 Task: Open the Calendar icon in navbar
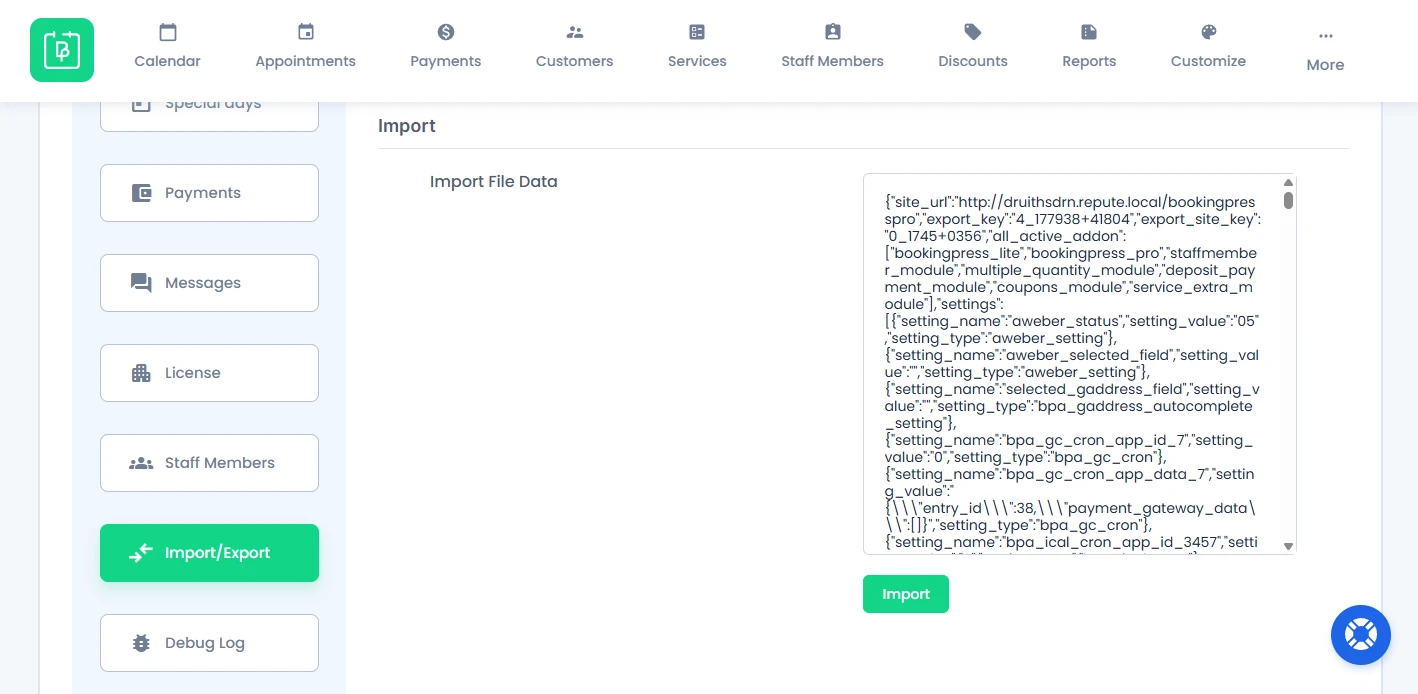click(x=168, y=32)
